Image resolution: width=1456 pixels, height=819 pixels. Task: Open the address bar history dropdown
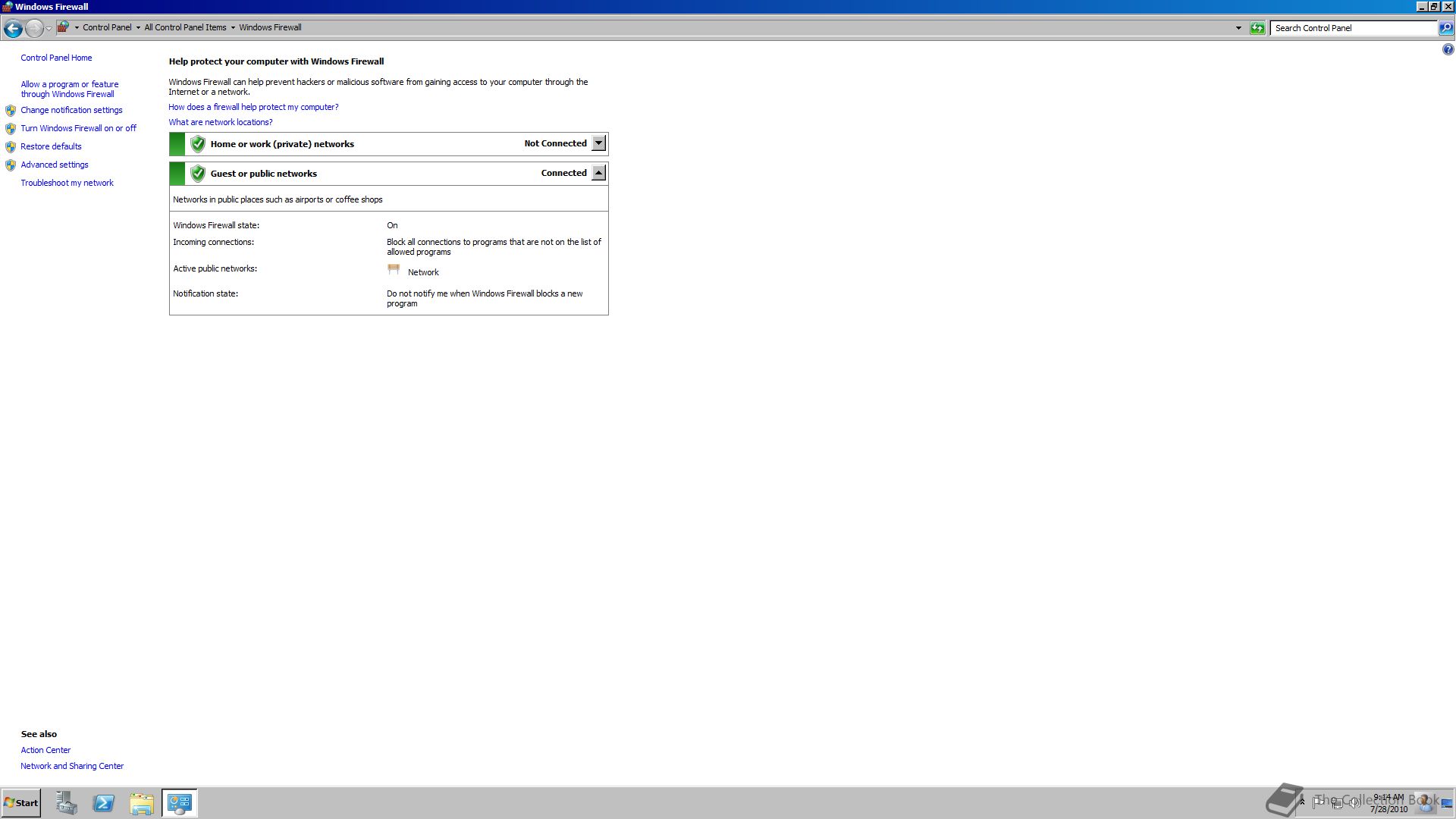click(1238, 28)
